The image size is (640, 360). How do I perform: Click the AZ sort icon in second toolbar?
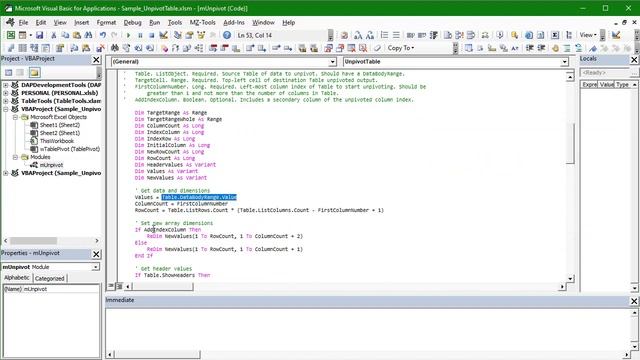pyautogui.click(x=515, y=48)
